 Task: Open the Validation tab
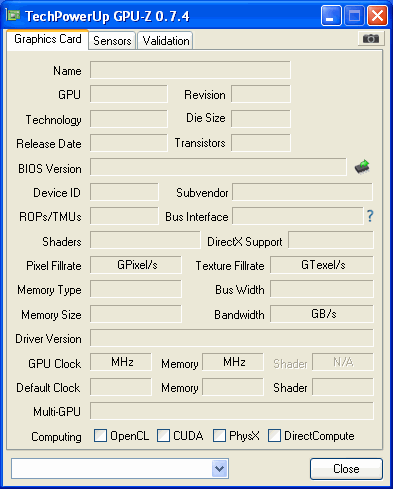[166, 41]
